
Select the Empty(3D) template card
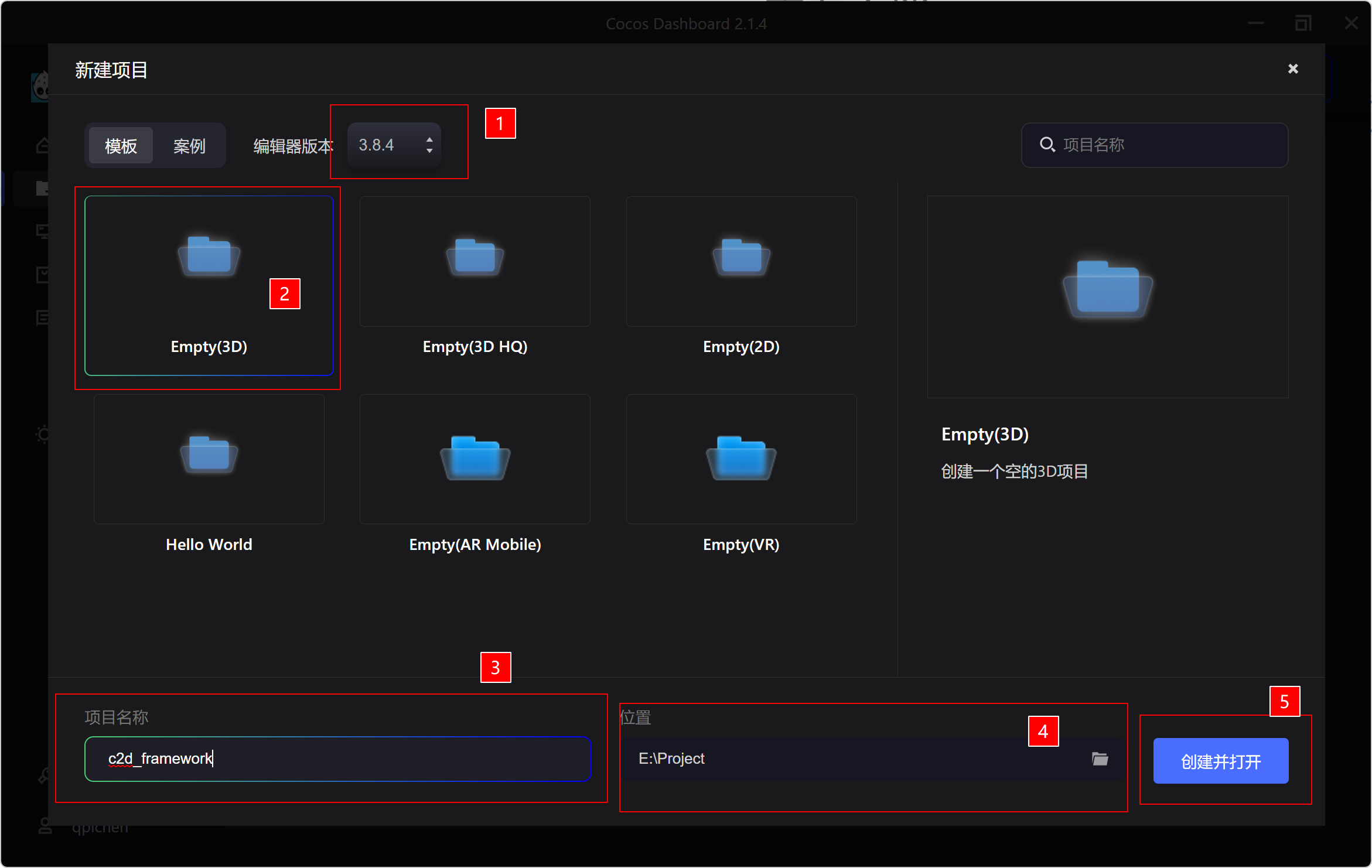[x=209, y=285]
